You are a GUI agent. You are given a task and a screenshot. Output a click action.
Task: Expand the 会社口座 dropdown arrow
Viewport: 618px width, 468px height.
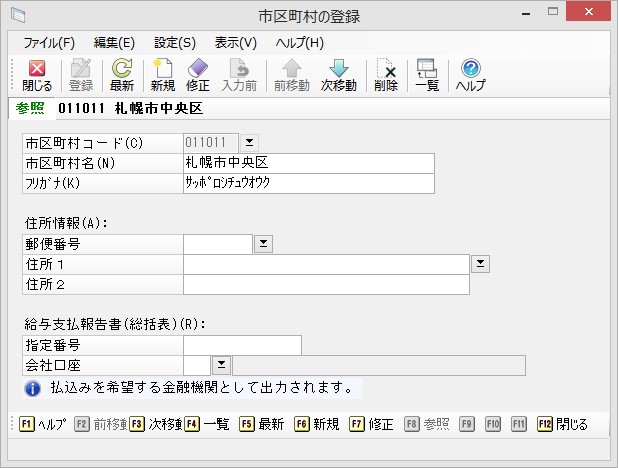(221, 364)
